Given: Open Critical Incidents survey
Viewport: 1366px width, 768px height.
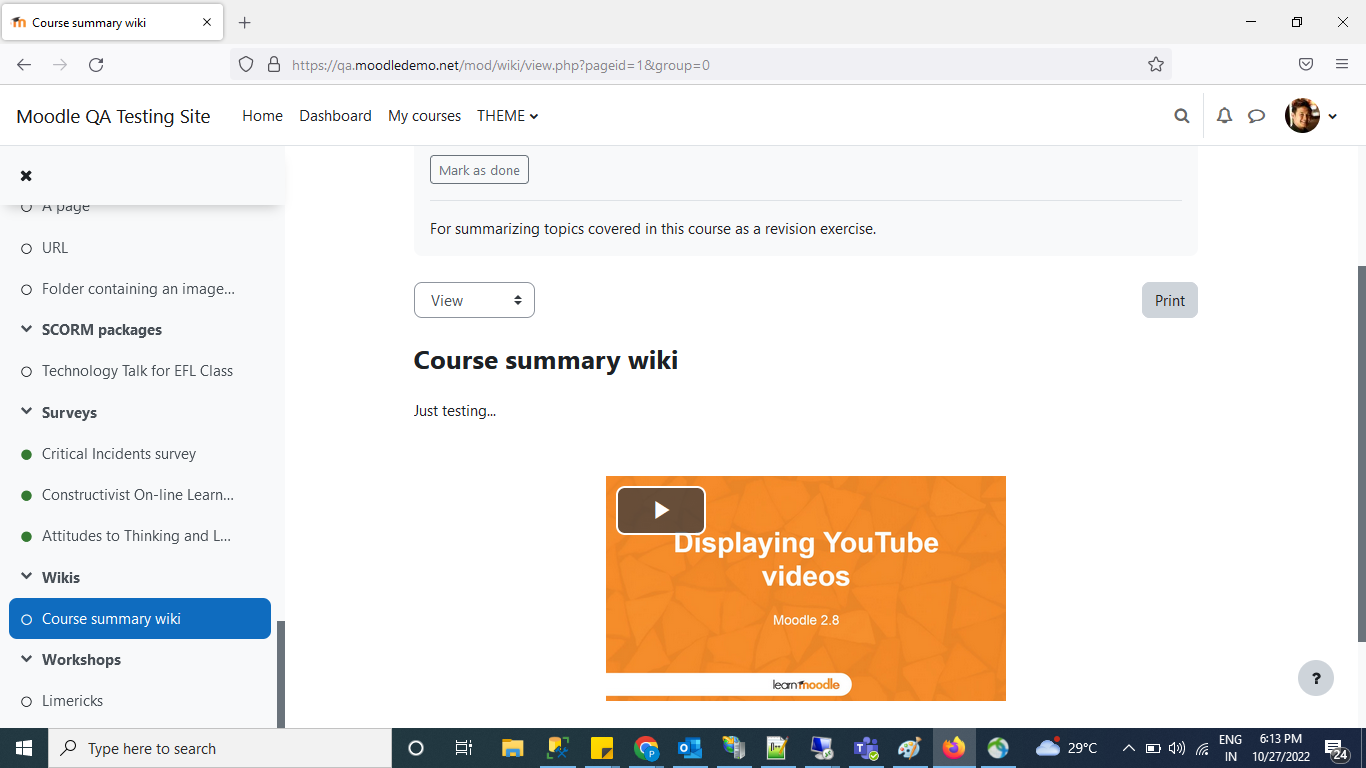Looking at the screenshot, I should (119, 453).
